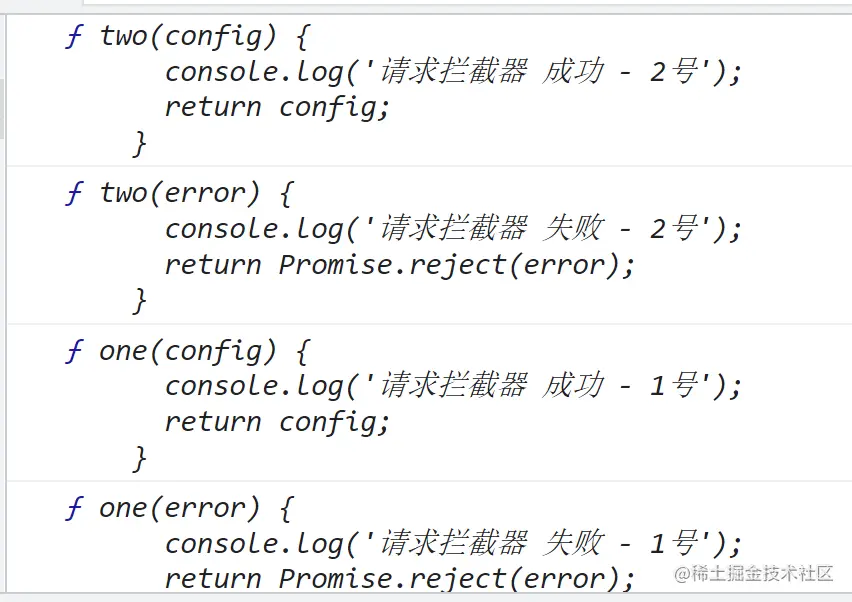Click 'return config;' inside two(config)
852x602 pixels.
(277, 107)
